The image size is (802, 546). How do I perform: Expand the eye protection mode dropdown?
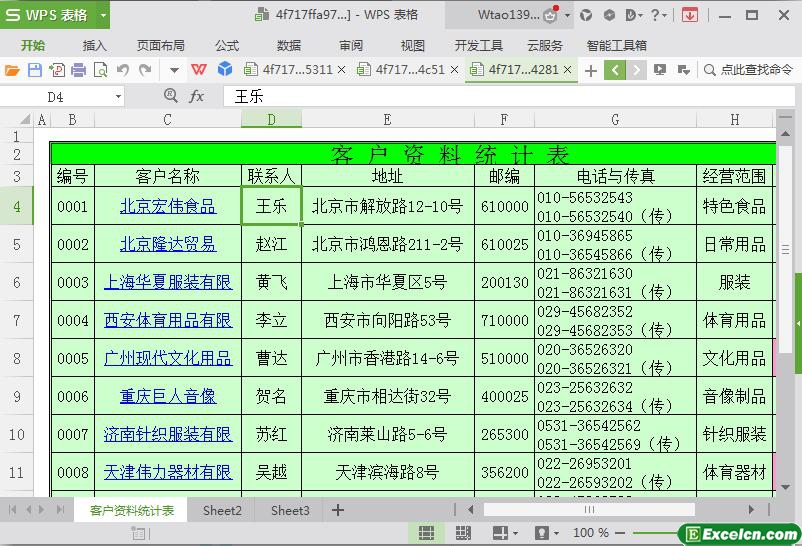[x=556, y=534]
